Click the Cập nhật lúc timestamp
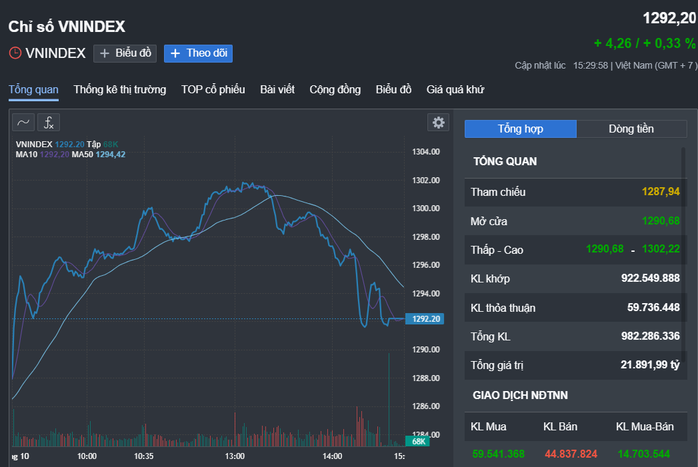This screenshot has height=467, width=698. tap(606, 66)
